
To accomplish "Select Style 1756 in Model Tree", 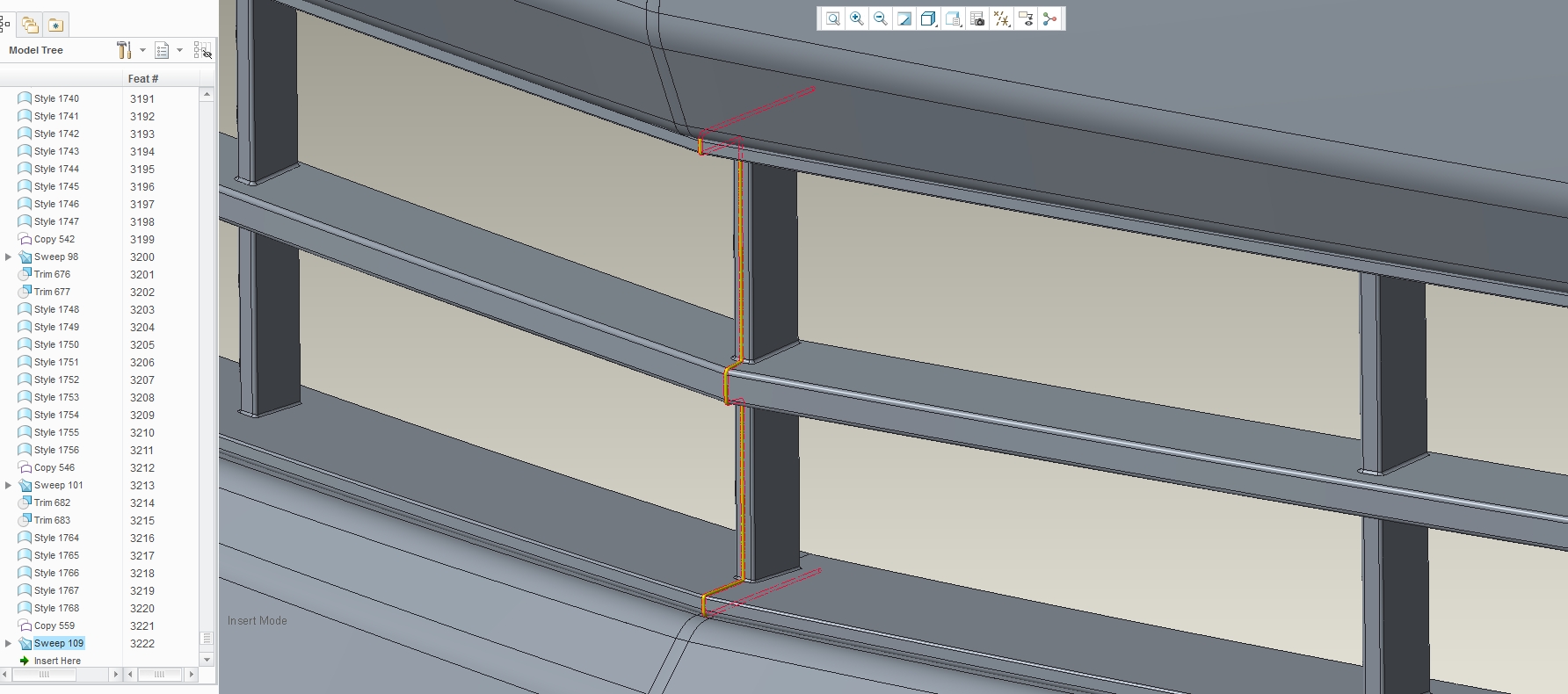I will point(56,450).
